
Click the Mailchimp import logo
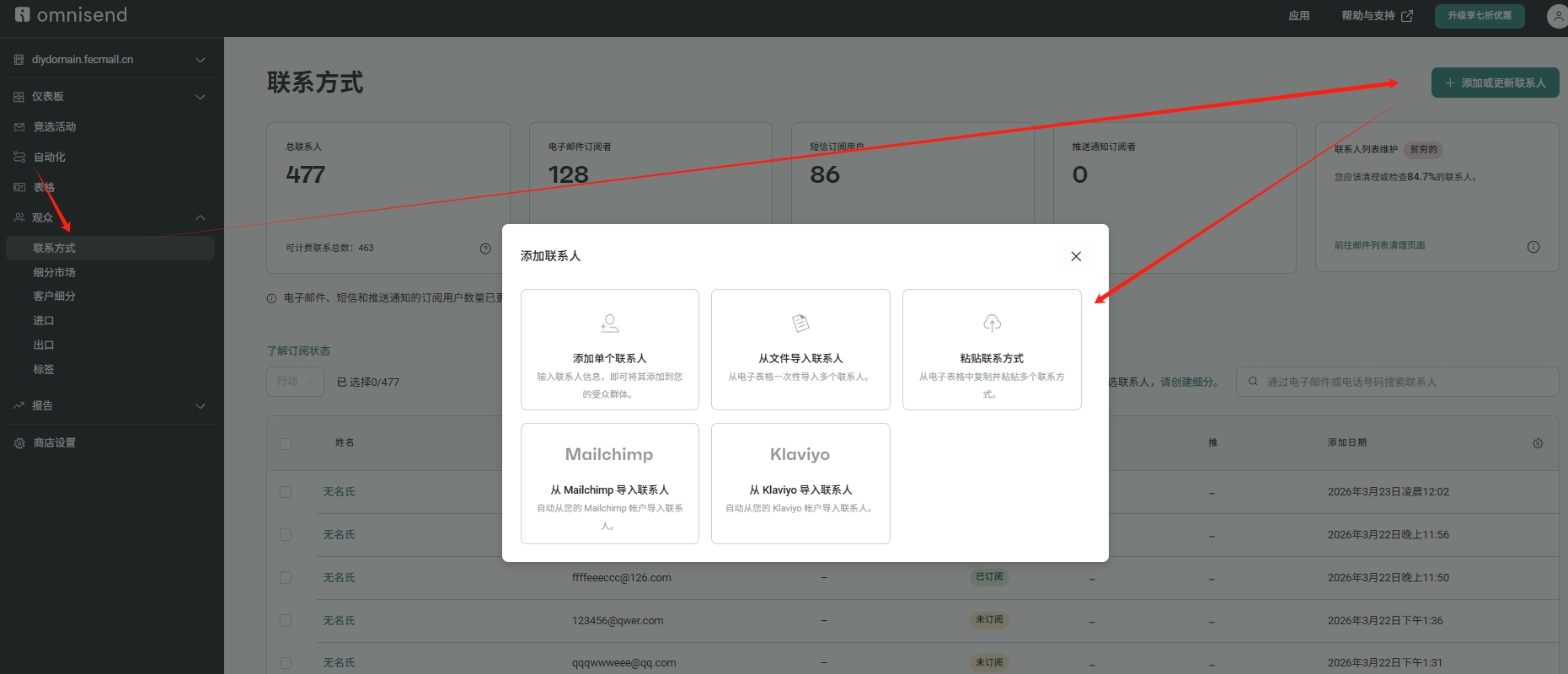[609, 454]
